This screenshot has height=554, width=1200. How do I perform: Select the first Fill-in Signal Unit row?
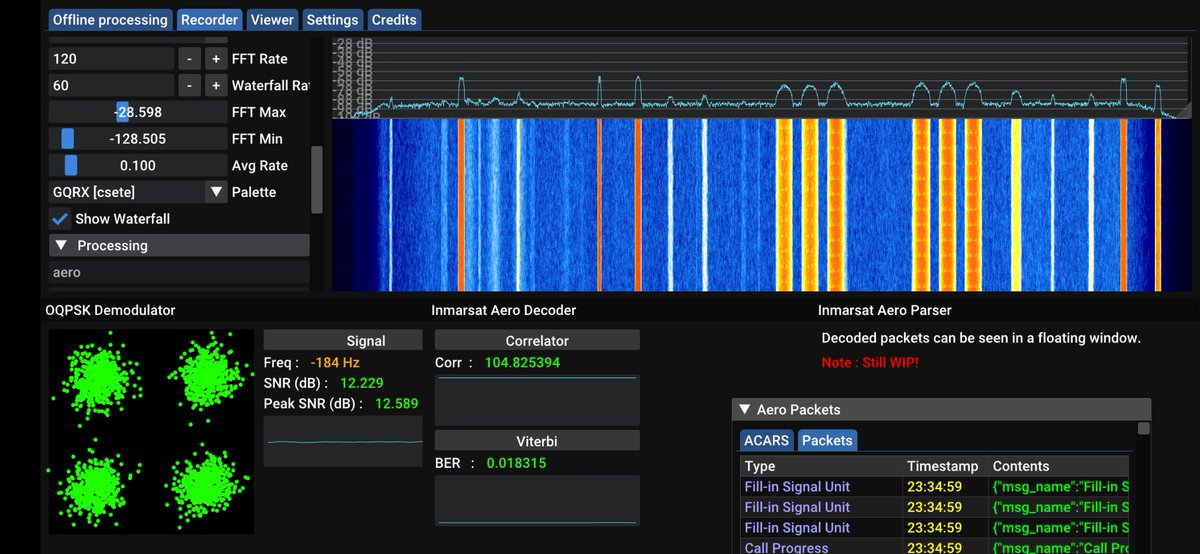point(935,487)
